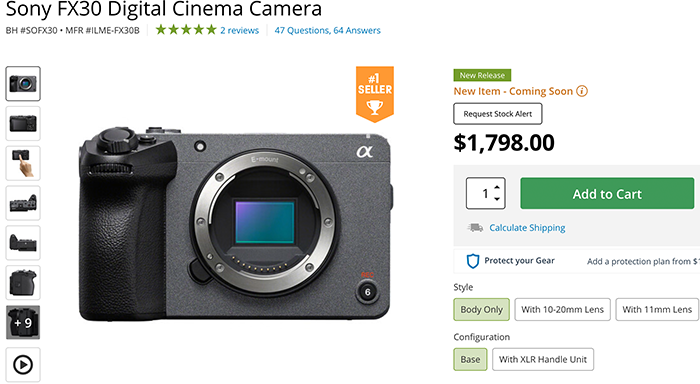Open the +9 more images thumbnail

(23, 322)
